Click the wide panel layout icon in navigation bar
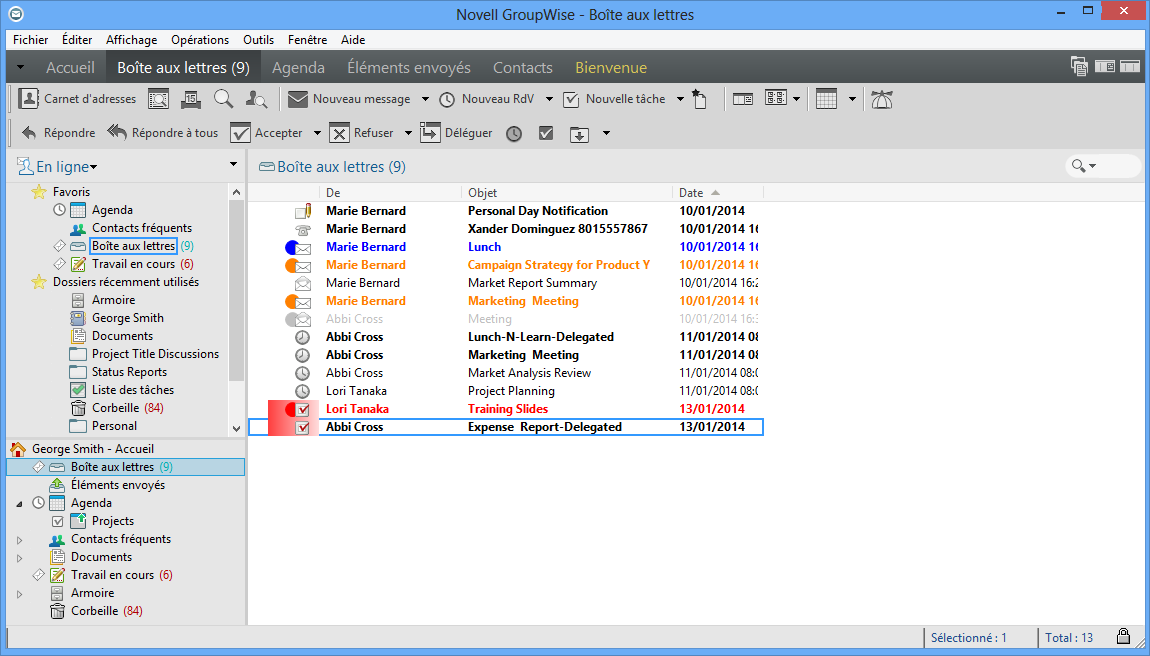The image size is (1150, 656). click(x=1129, y=67)
